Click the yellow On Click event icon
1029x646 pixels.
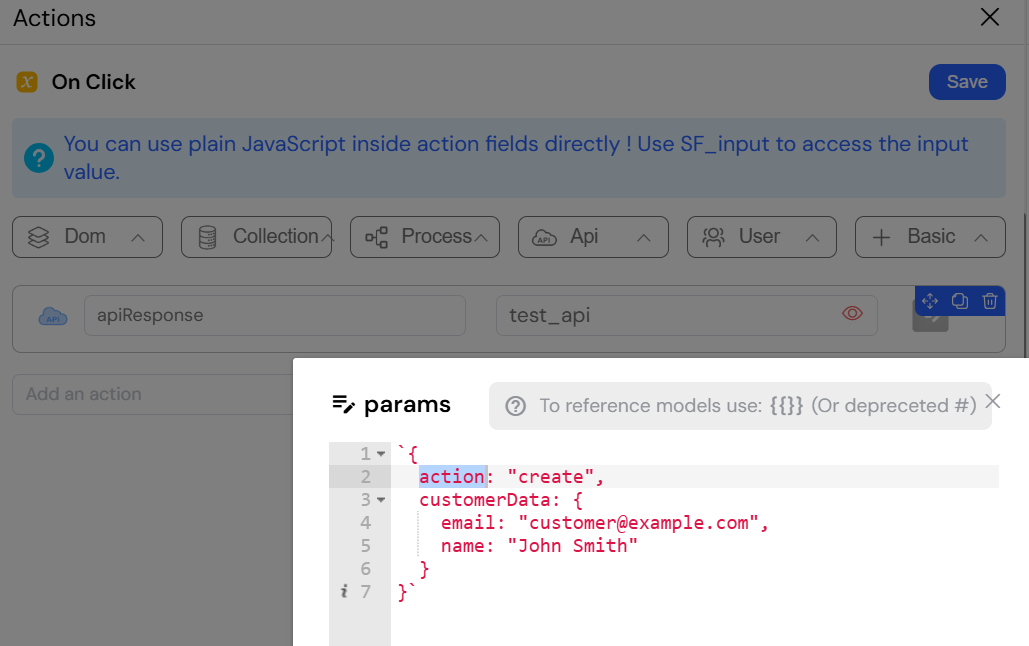pos(27,82)
